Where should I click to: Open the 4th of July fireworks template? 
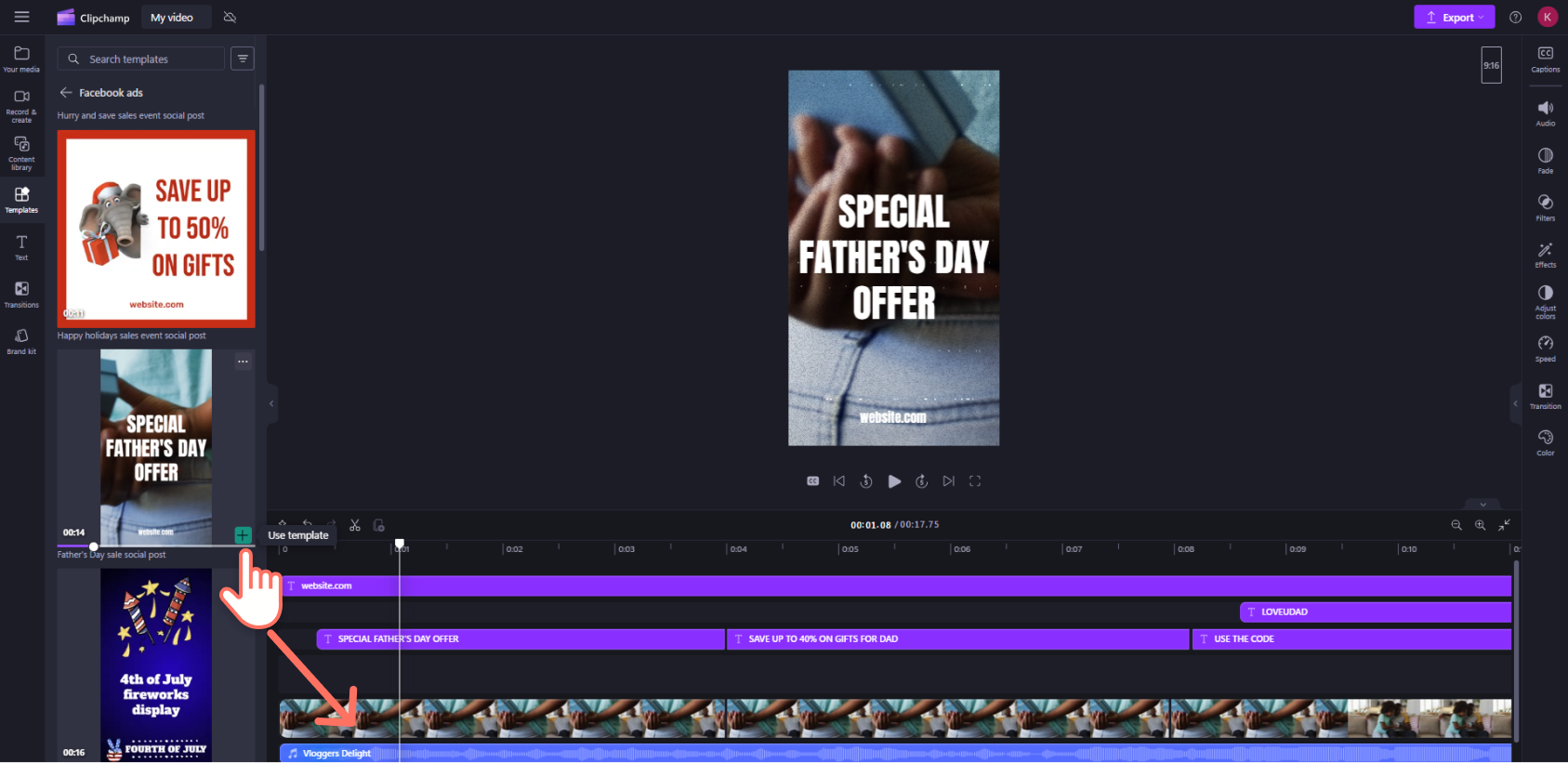point(156,665)
